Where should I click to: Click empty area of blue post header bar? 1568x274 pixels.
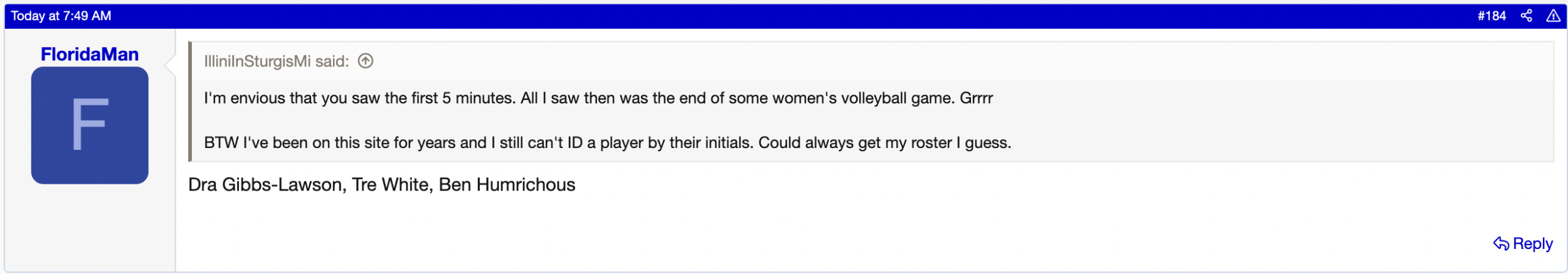pyautogui.click(x=753, y=16)
